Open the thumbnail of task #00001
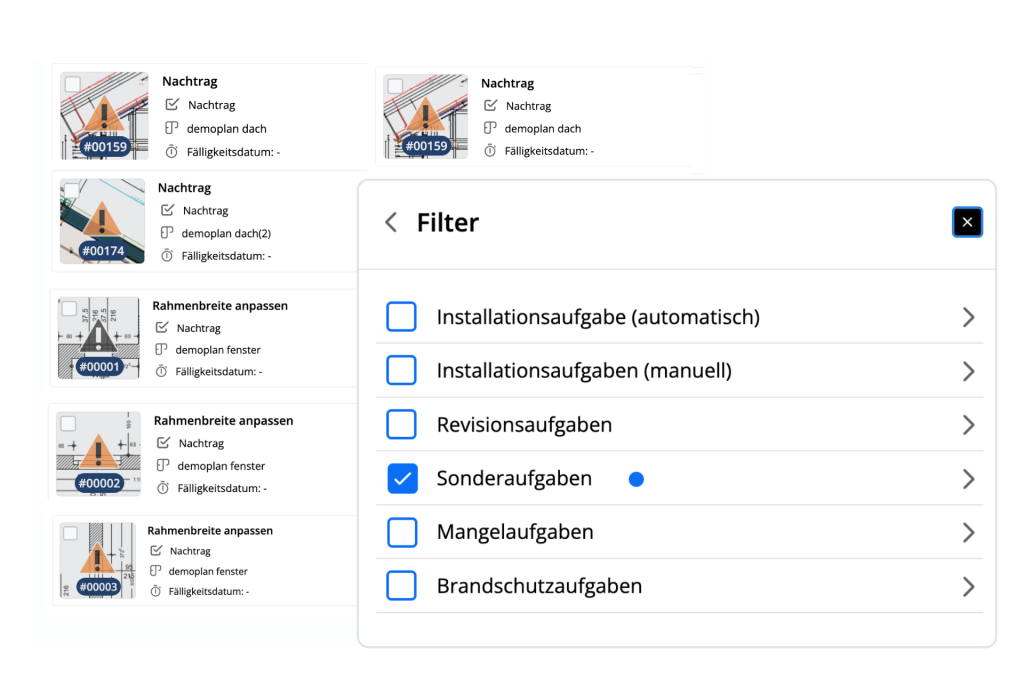Image resolution: width=1024 pixels, height=683 pixels. (98, 338)
